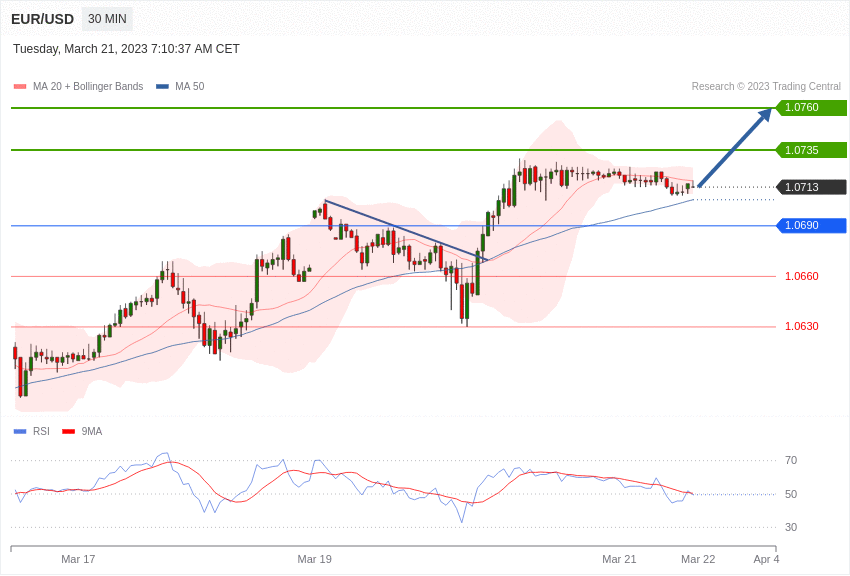Toggle the '9MA' legend label
850x576 pixels.
[92, 431]
